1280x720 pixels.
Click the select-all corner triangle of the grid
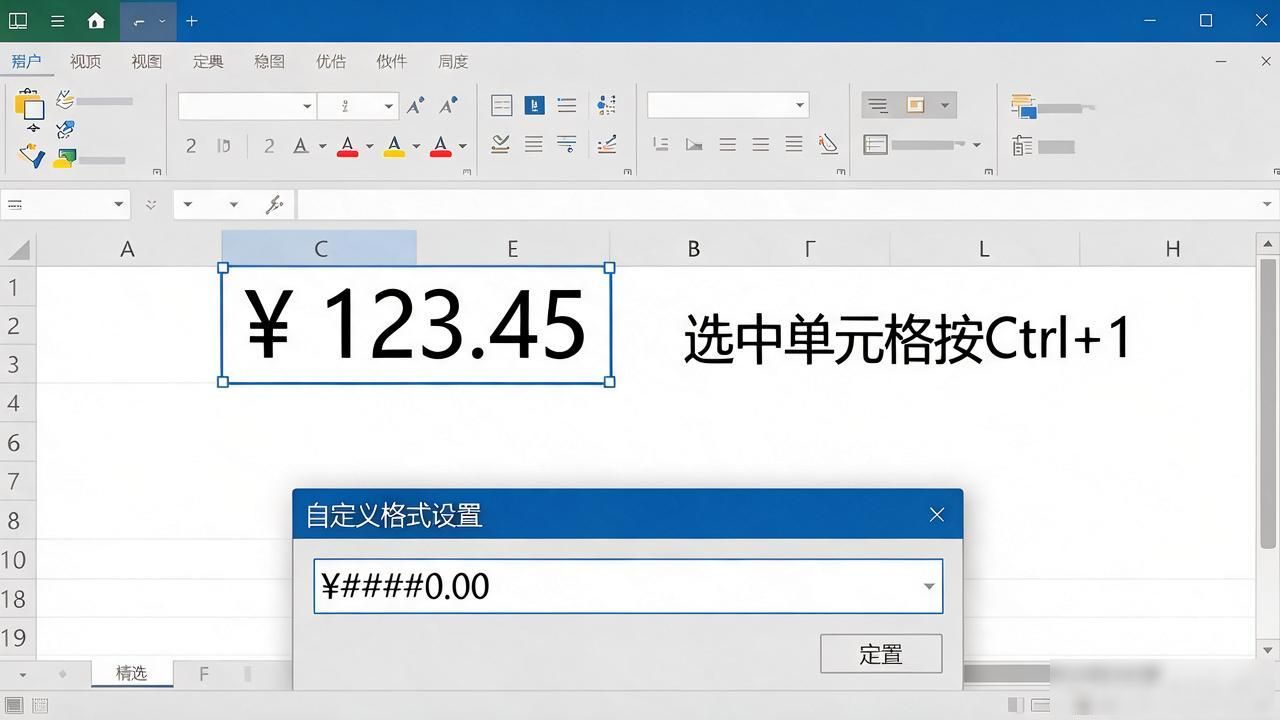(19, 249)
